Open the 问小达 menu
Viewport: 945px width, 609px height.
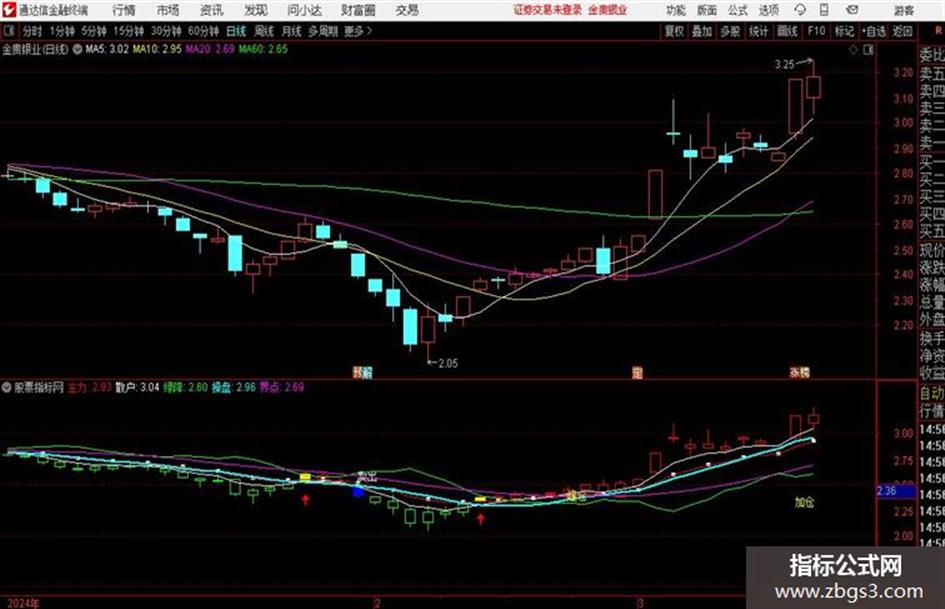[x=304, y=10]
